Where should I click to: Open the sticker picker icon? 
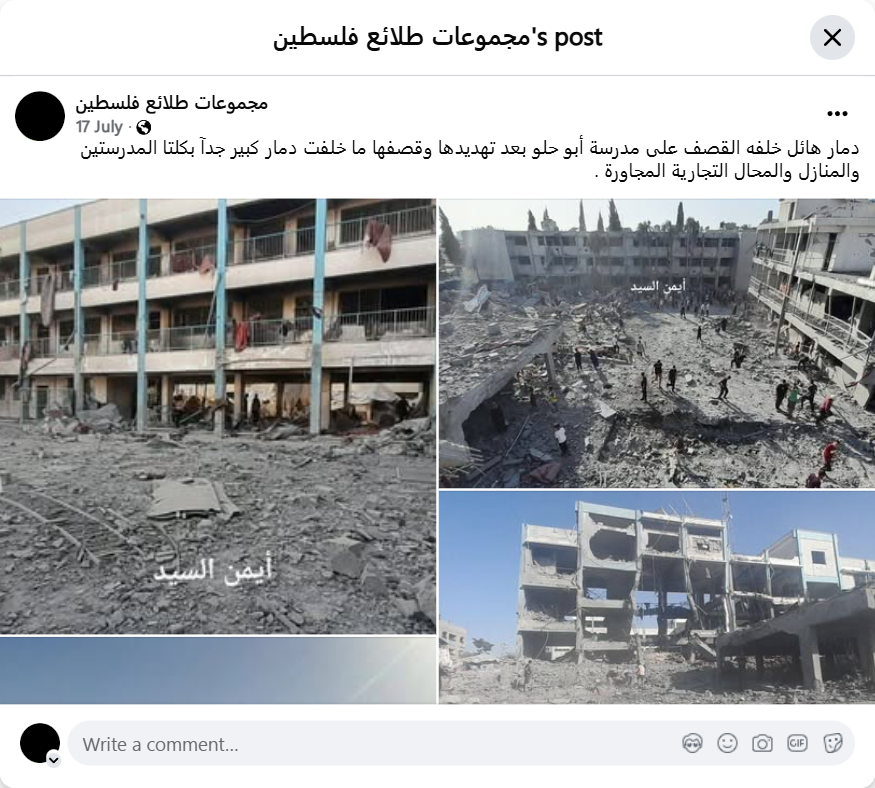pos(832,743)
